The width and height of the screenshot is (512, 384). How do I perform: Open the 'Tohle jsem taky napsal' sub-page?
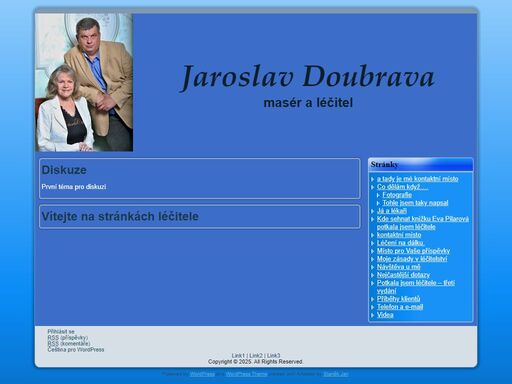[415, 203]
